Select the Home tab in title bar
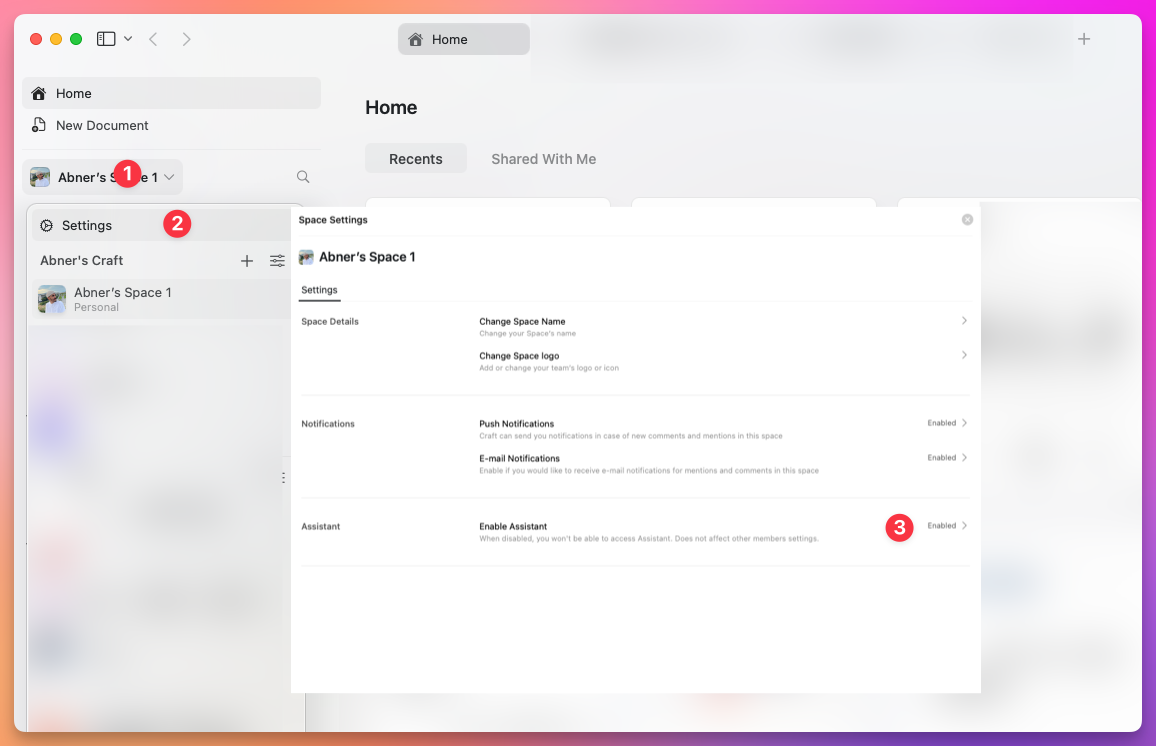This screenshot has width=1156, height=746. [x=464, y=39]
